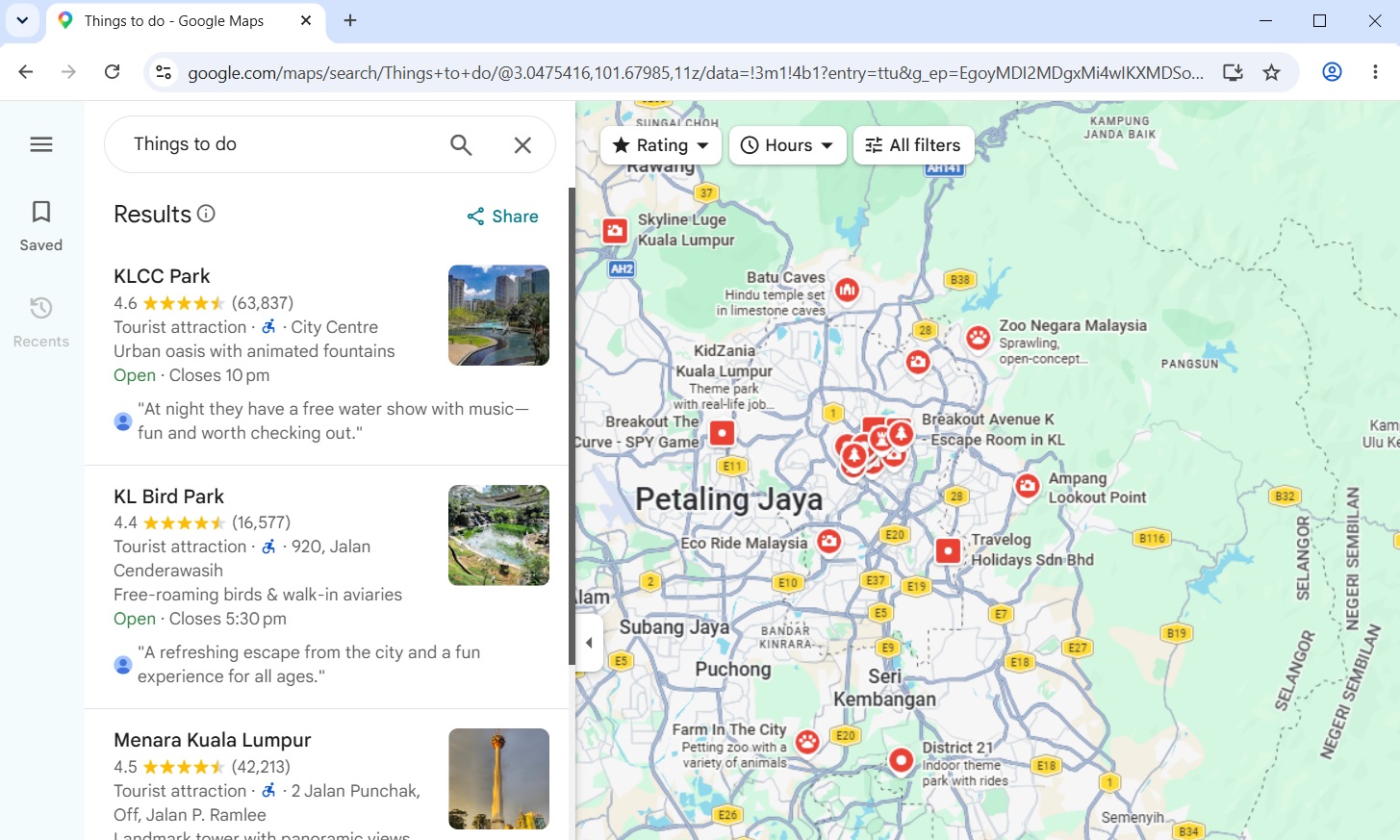
Task: Click the Eco Ride Malaysia pin
Action: tap(829, 542)
